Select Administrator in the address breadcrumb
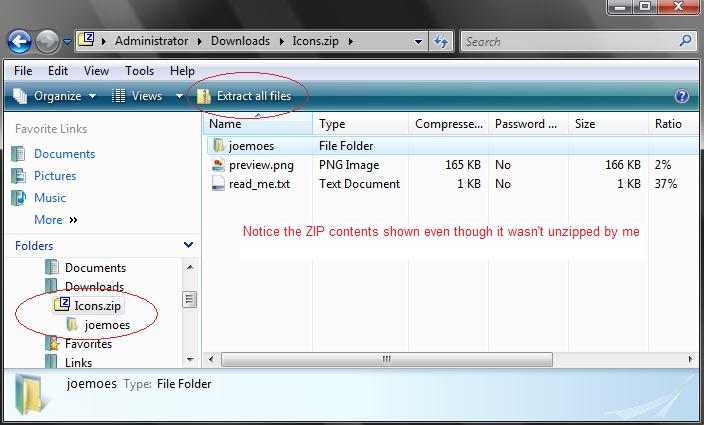 (x=151, y=41)
